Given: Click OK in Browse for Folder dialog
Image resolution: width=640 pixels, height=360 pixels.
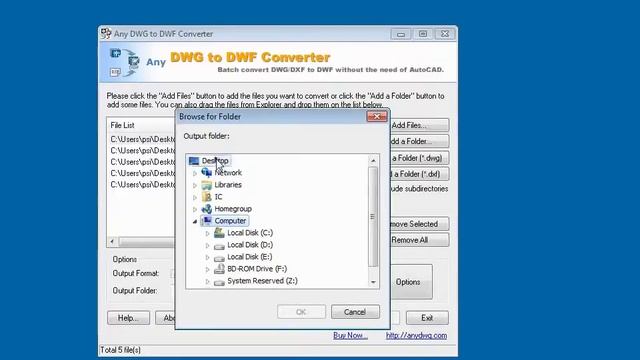Looking at the screenshot, I should (301, 312).
